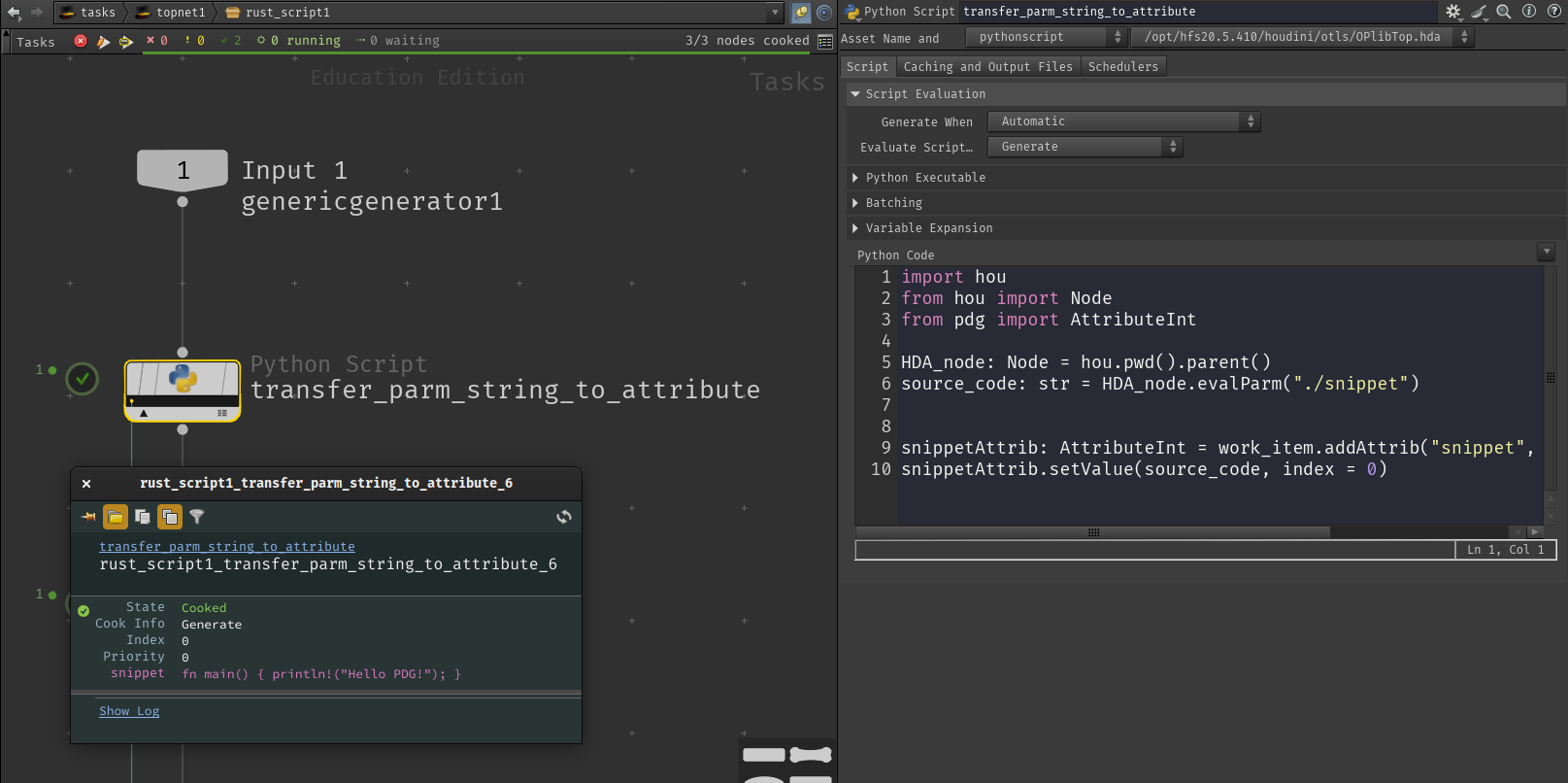Click the circular link-pane icon beside the pin
1568x783 pixels.
click(x=824, y=13)
